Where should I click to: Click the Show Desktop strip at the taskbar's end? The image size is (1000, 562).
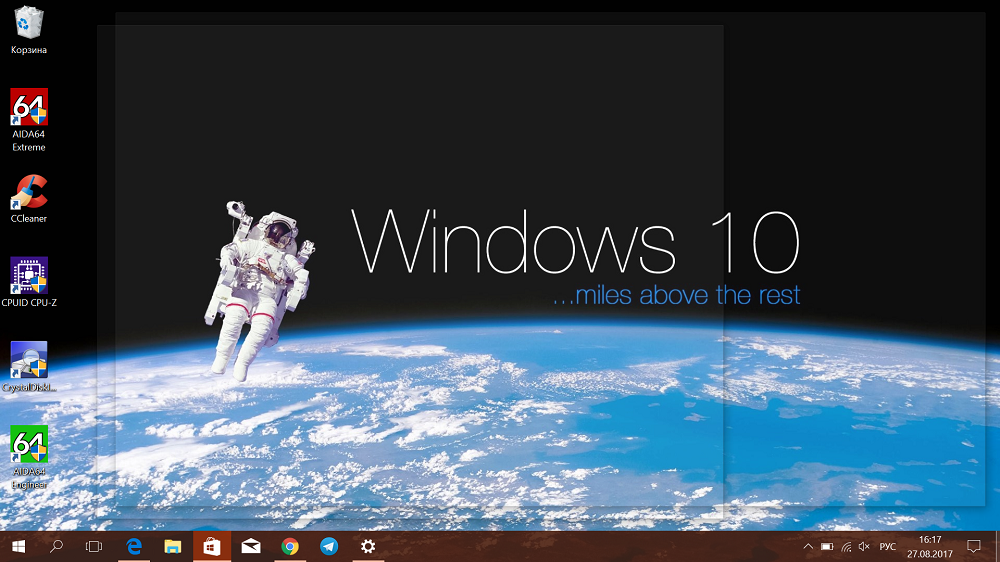[997, 547]
